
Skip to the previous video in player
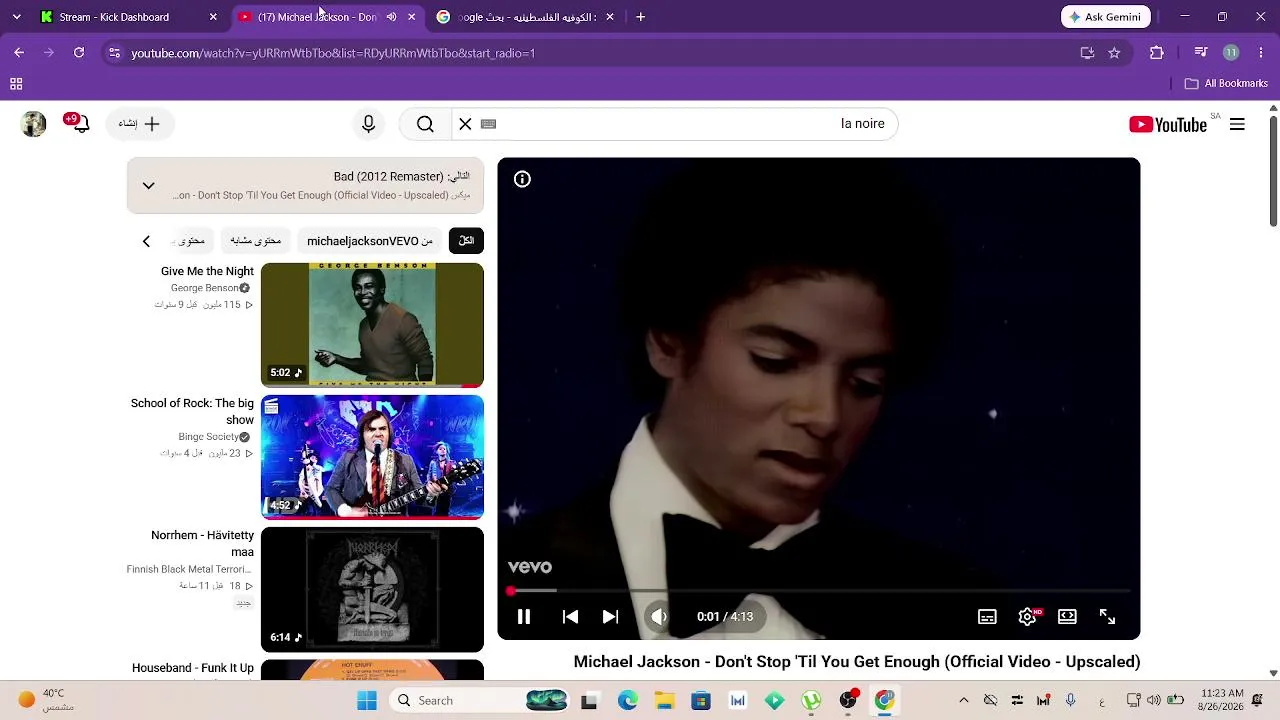[570, 617]
